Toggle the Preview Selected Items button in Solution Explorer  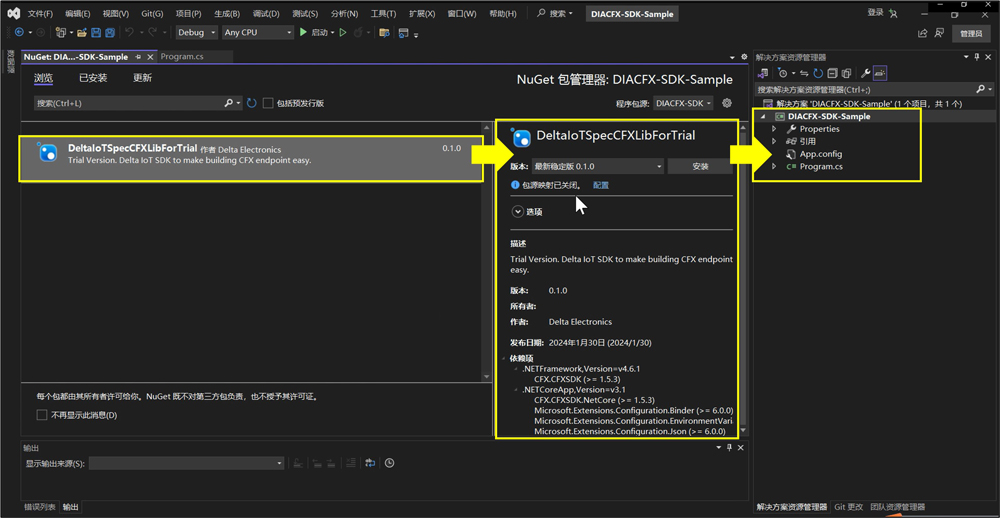pyautogui.click(x=880, y=73)
